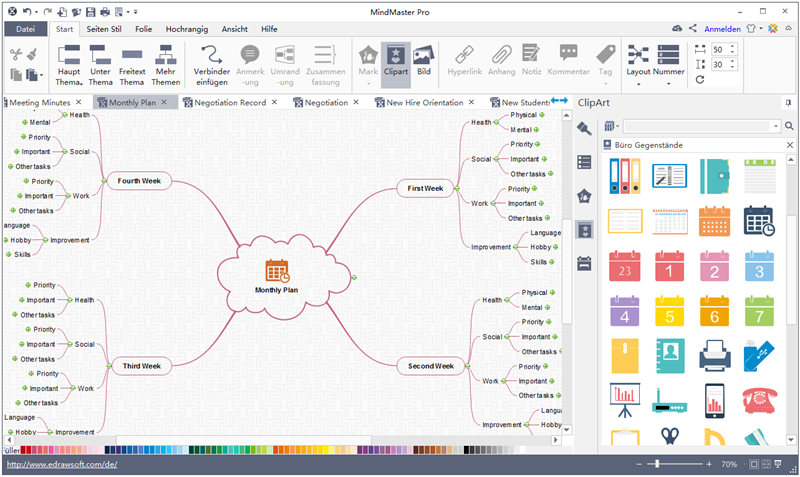The width and height of the screenshot is (800, 477).
Task: Open the format paintbrush side panel
Action: (x=585, y=128)
